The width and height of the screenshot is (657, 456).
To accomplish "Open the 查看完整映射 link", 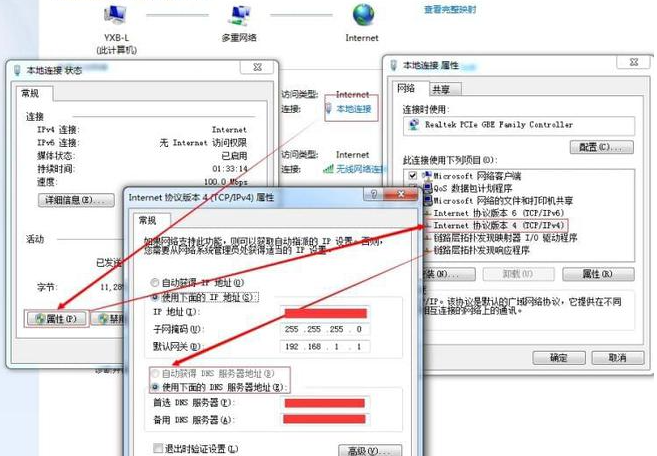I will click(450, 9).
